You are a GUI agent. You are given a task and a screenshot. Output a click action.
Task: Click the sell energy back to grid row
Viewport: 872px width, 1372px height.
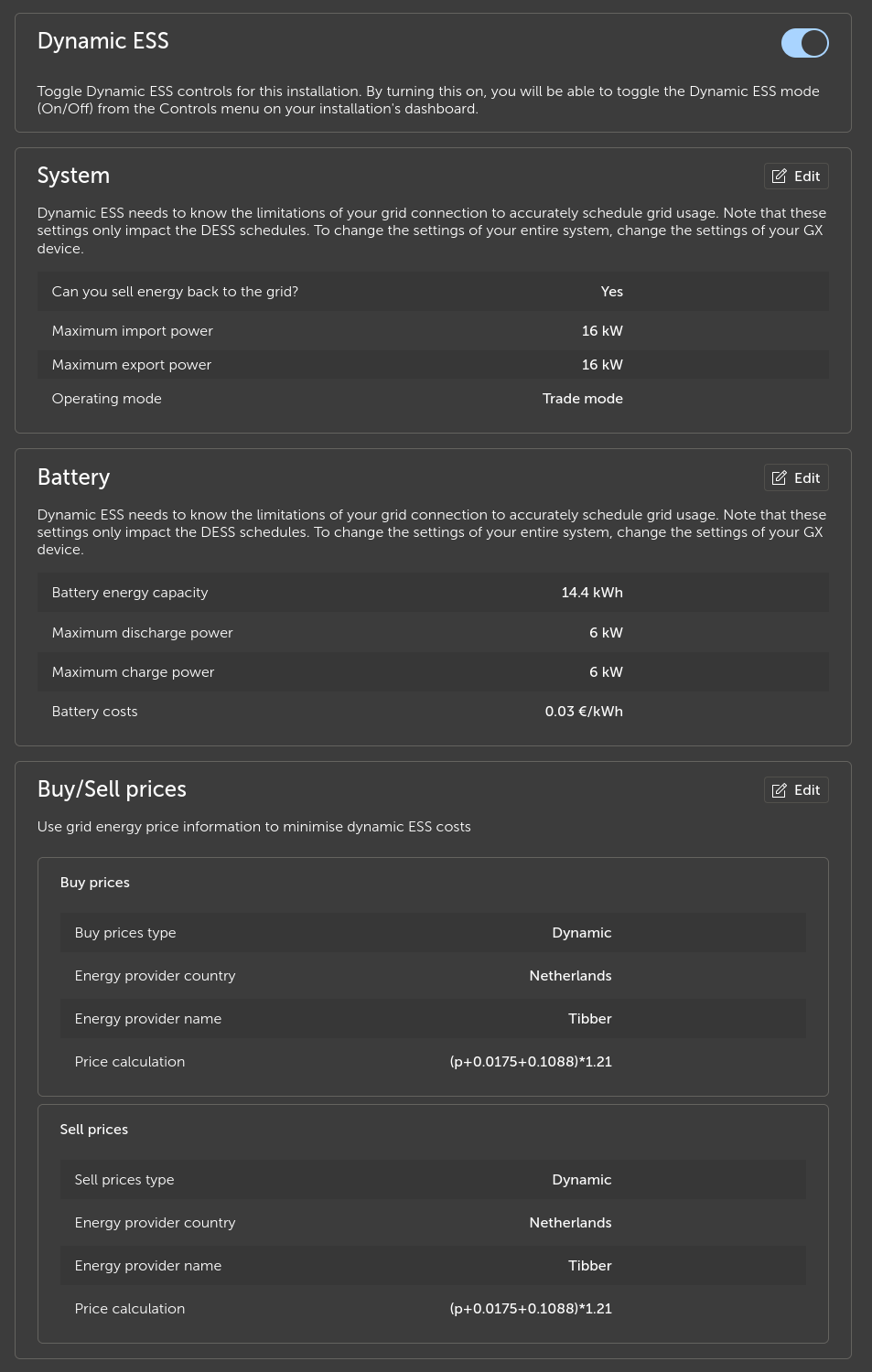[433, 292]
